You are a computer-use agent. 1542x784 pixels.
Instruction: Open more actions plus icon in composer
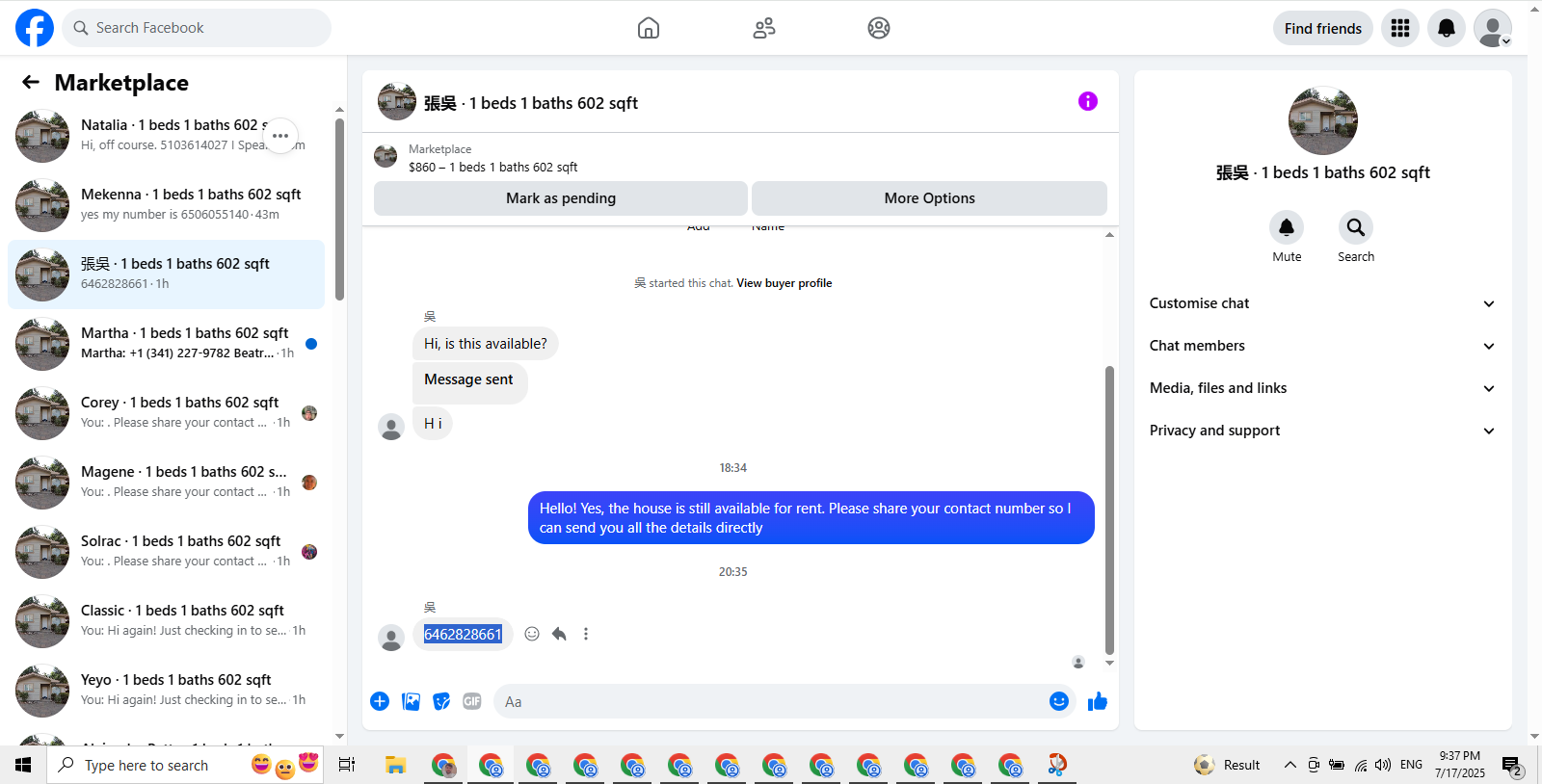(x=380, y=701)
